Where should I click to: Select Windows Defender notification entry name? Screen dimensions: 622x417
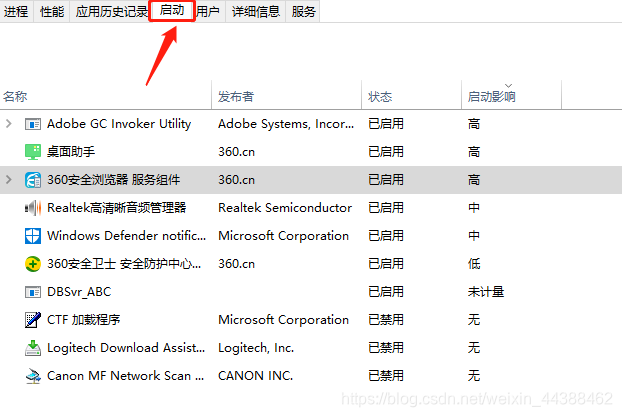[127, 236]
